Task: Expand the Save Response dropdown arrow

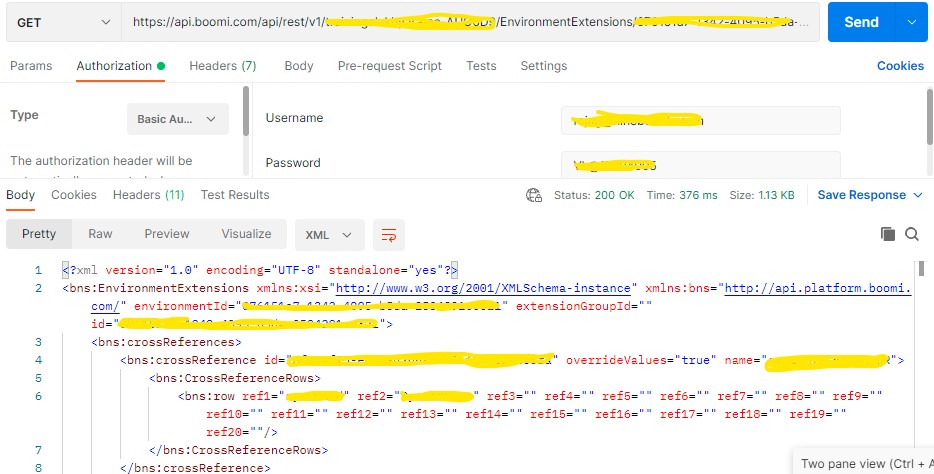Action: click(918, 195)
